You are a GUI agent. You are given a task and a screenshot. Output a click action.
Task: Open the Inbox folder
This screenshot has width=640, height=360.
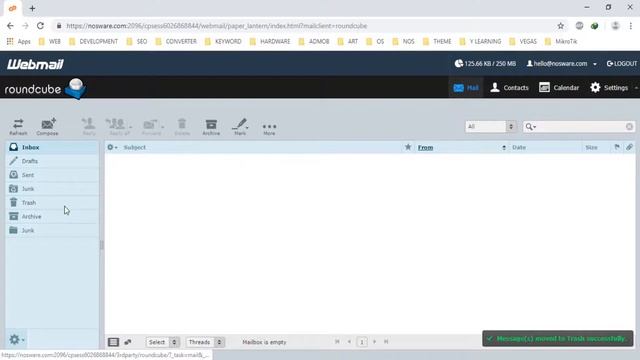point(52,147)
